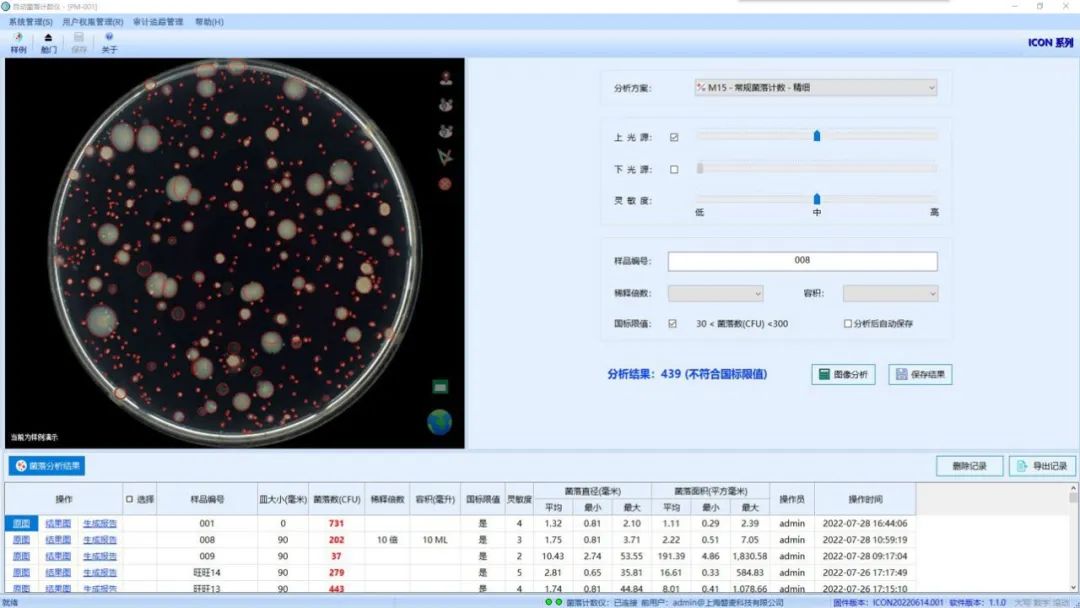1080x608 pixels.
Task: Click the 舱门 eject toolbar icon
Action: click(x=48, y=43)
